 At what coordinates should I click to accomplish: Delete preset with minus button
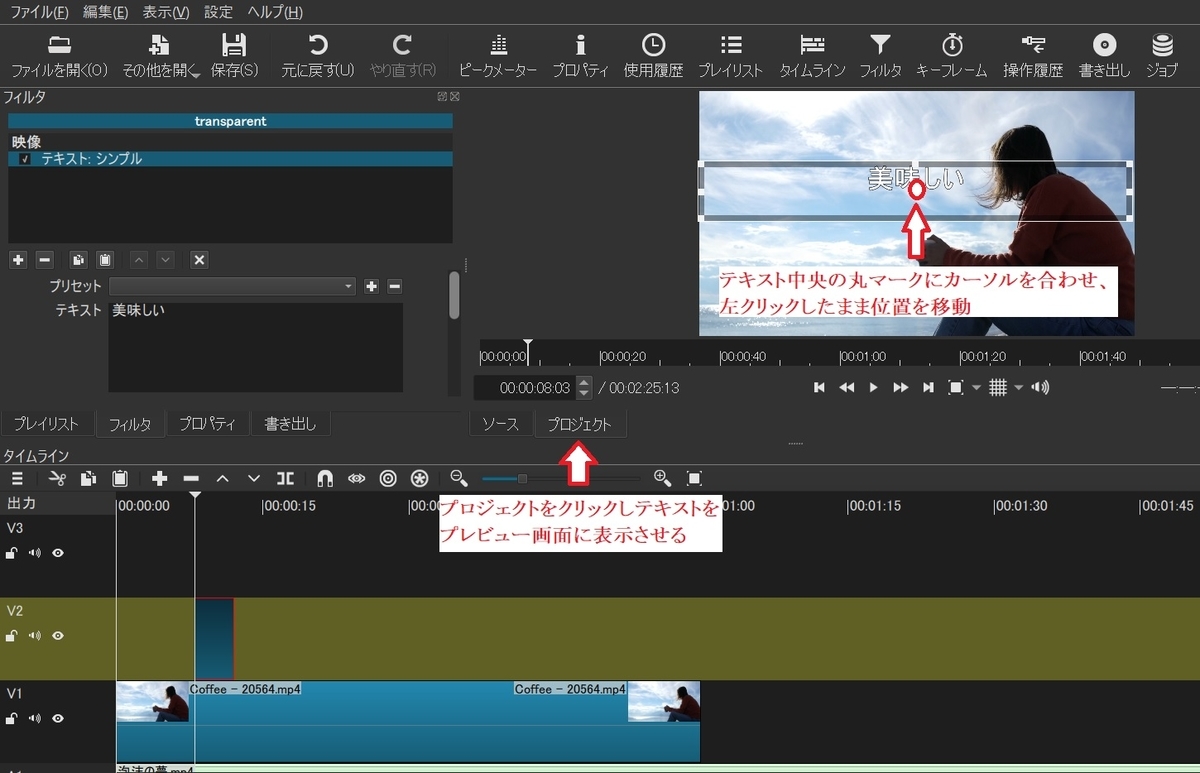(394, 286)
